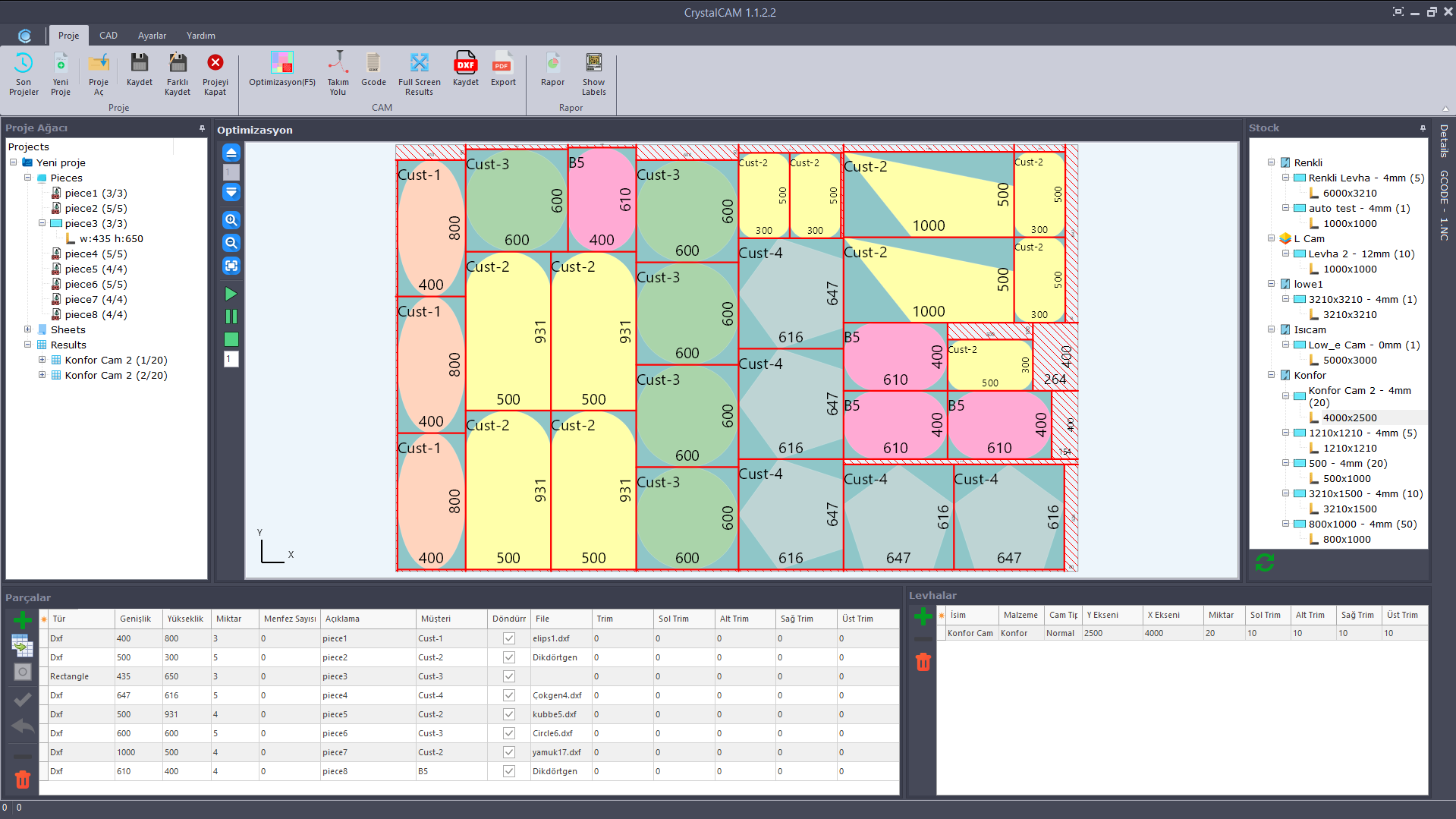Expand Konfor Cam 2 (1/20) result
1456x819 pixels.
pyautogui.click(x=42, y=360)
